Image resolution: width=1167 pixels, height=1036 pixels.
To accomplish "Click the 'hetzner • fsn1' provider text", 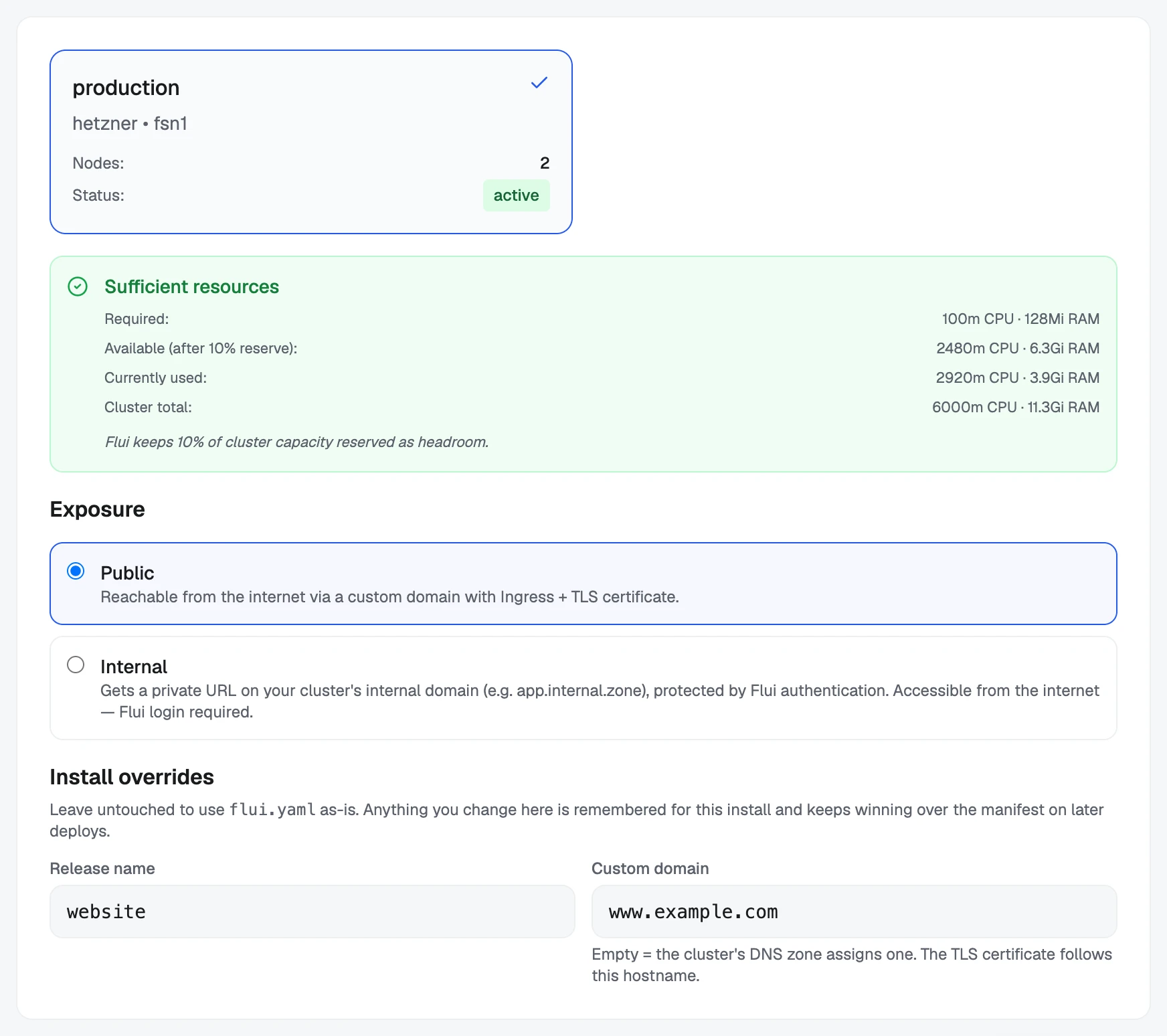I will pos(130,124).
